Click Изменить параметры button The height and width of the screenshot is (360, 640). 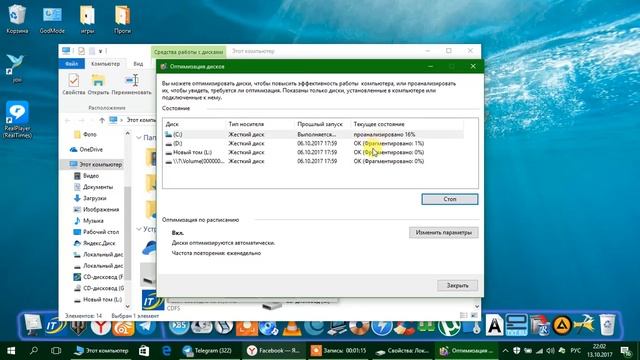[x=443, y=232]
